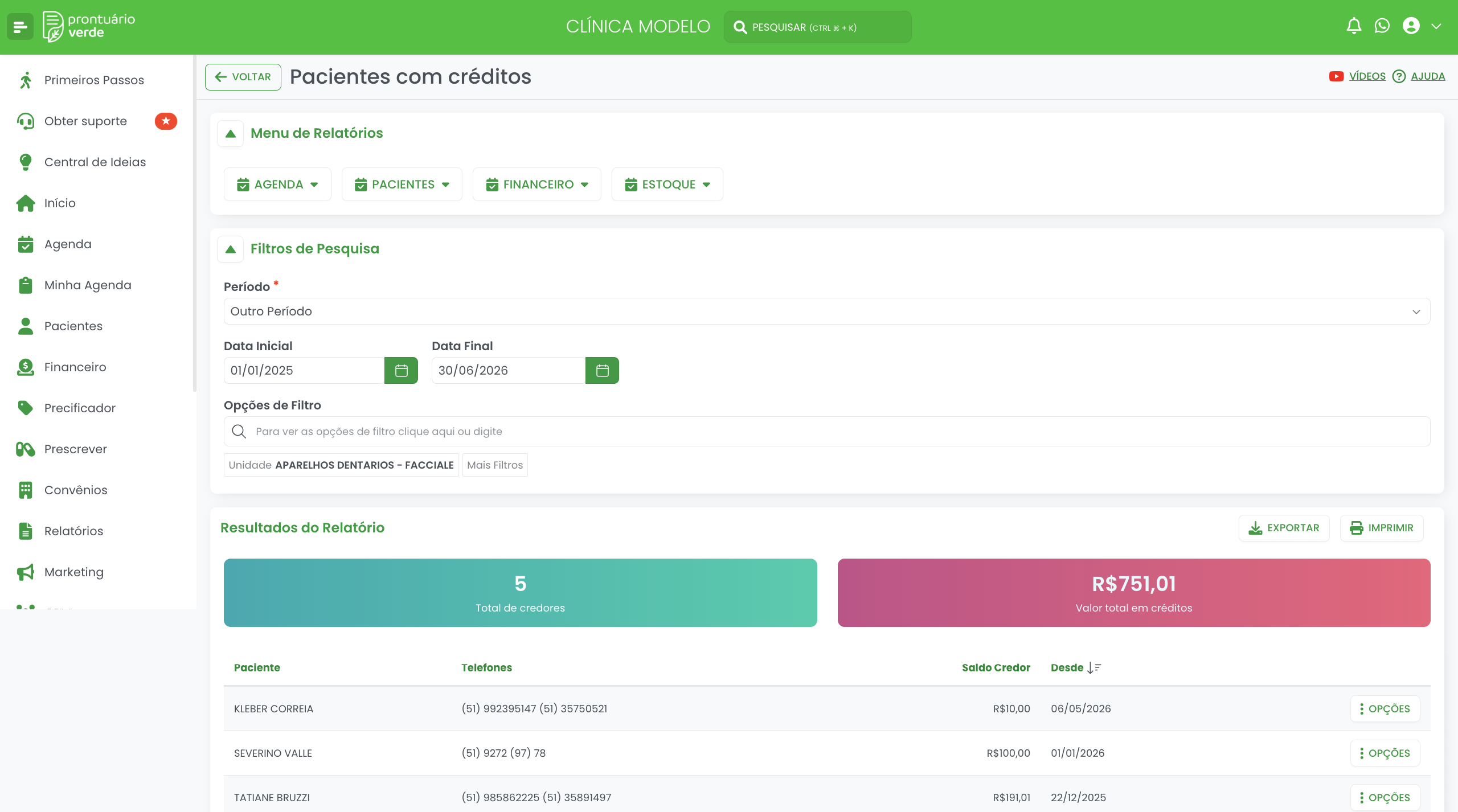Open Convênios in sidebar
Screen dimensions: 1458x812
point(76,490)
